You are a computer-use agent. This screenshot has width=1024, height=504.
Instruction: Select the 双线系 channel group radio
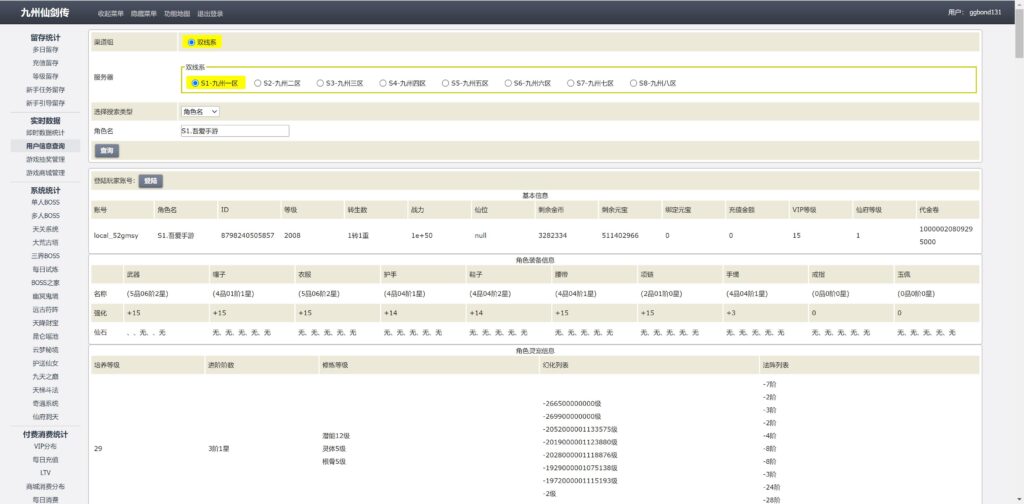(191, 42)
